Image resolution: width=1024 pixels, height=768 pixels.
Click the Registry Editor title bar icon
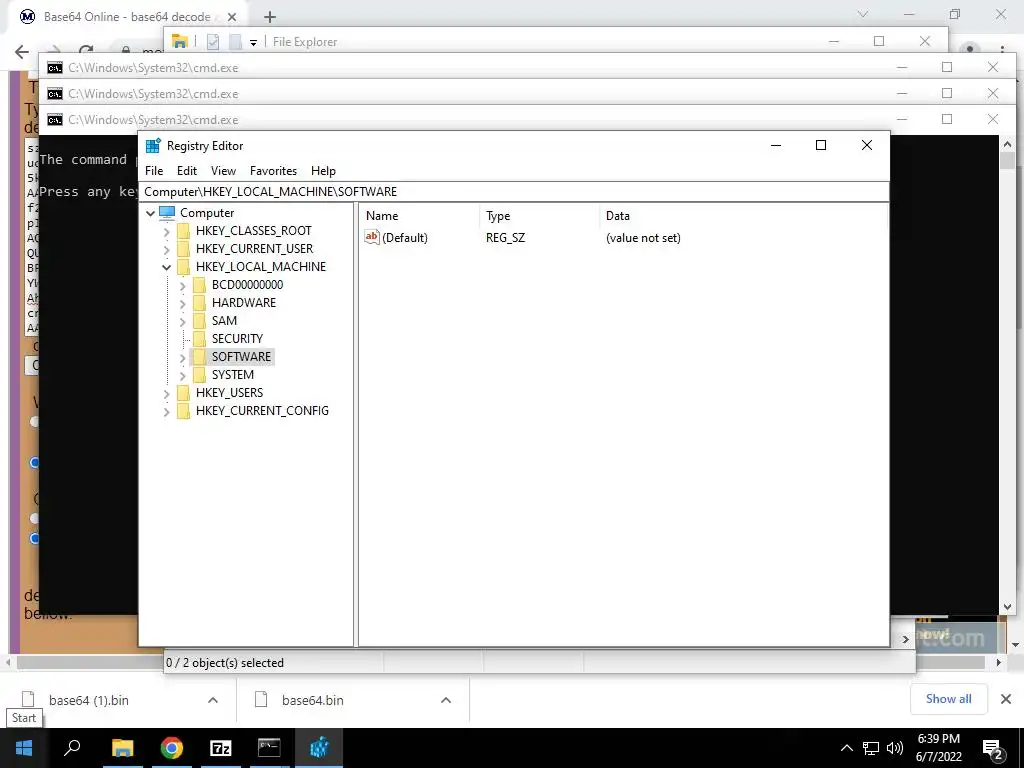[x=153, y=146]
